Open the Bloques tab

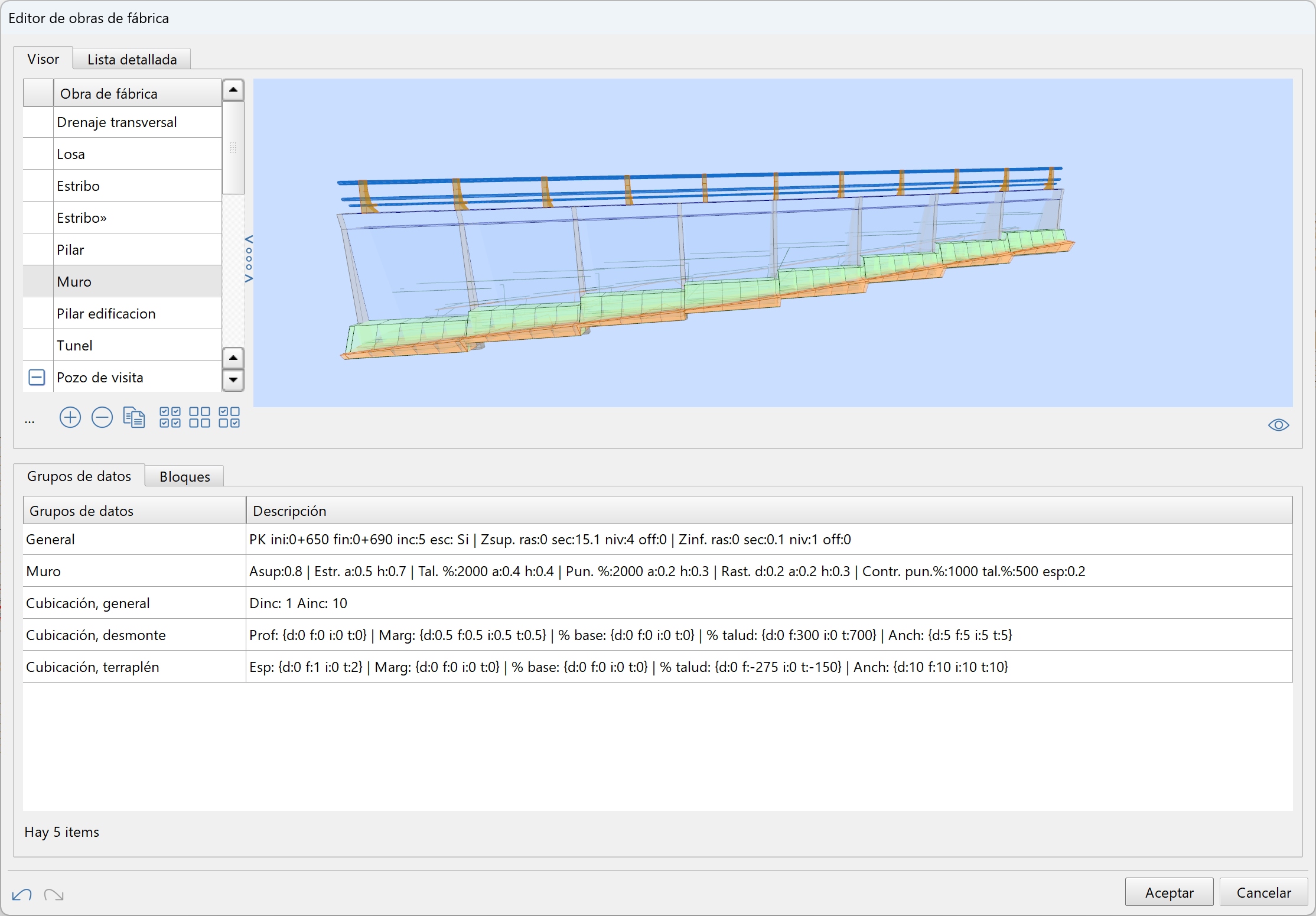pos(184,477)
